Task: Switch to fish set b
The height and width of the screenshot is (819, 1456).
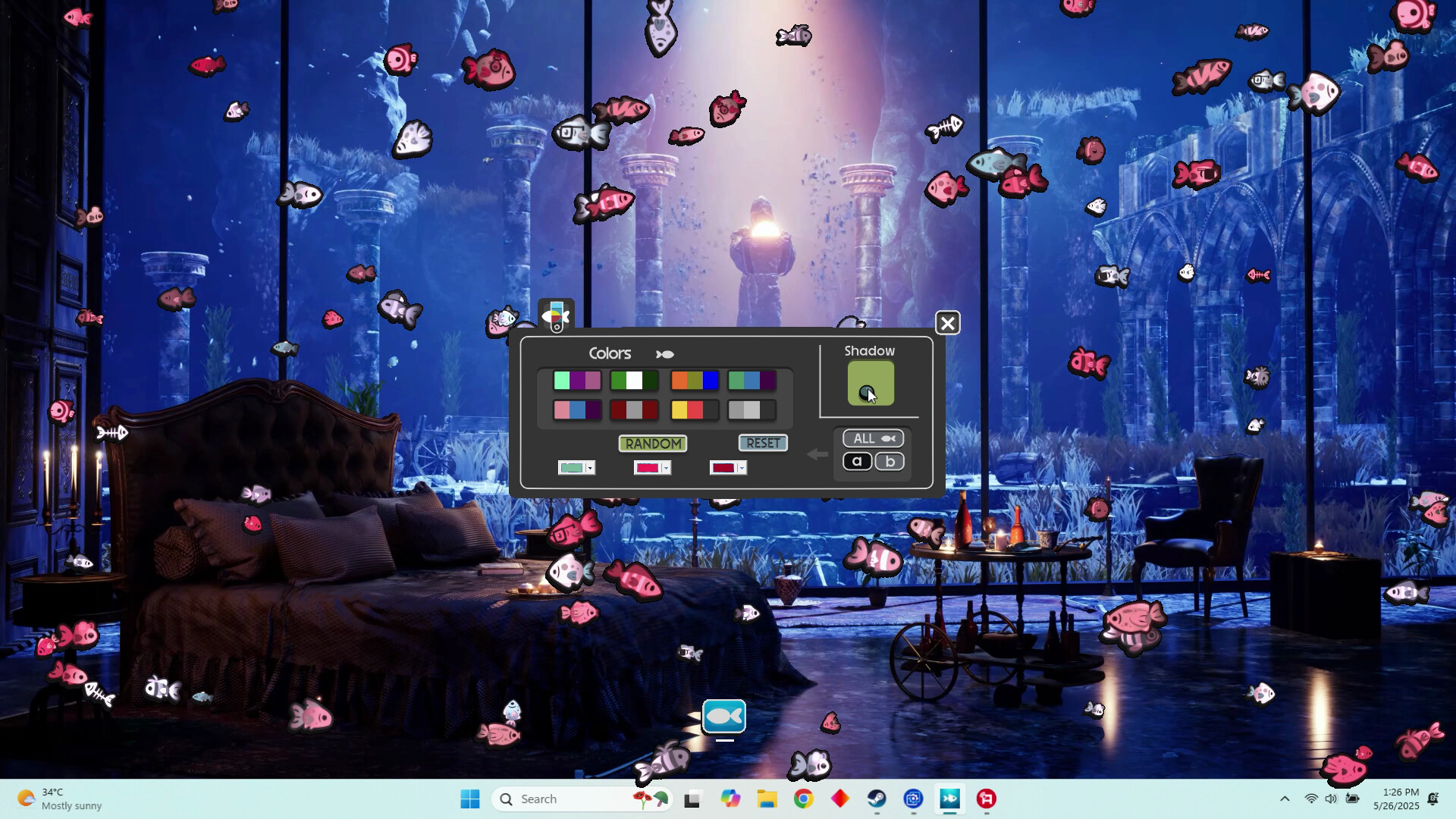Action: click(890, 461)
